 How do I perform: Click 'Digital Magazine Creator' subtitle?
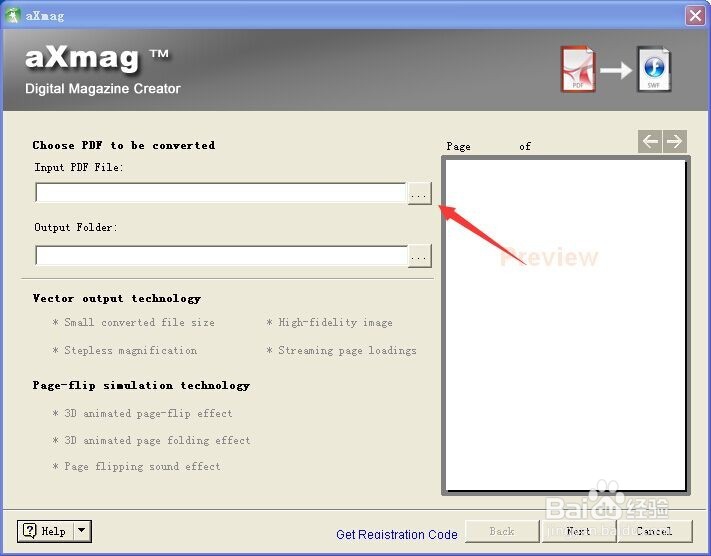coord(103,88)
